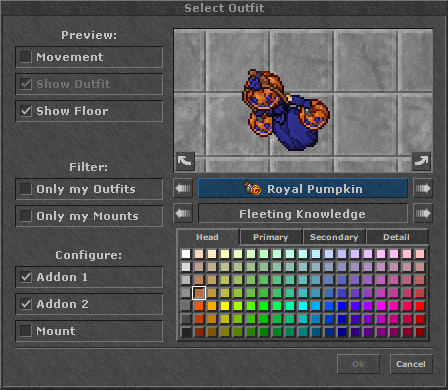This screenshot has height=390, width=448.
Task: Open the Secondary color tab
Action: (334, 237)
